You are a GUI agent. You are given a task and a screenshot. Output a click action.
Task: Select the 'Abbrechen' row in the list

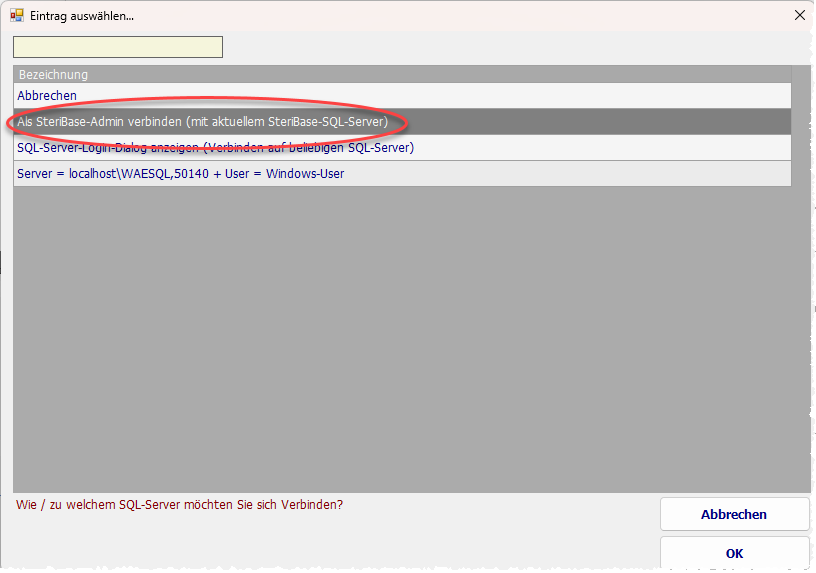[402, 96]
